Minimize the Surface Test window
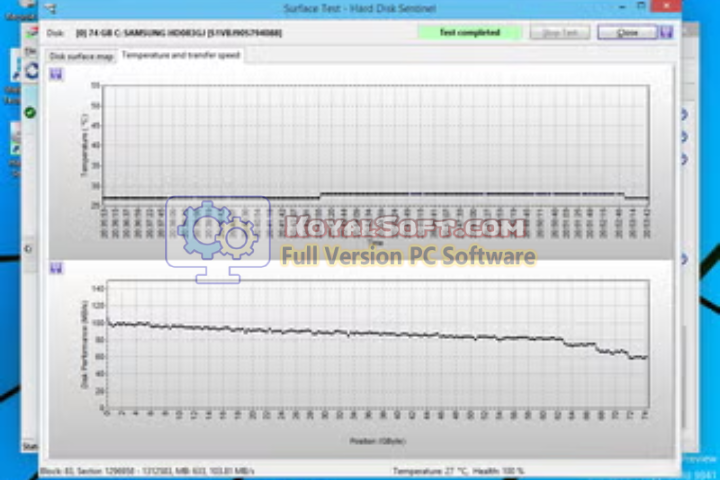This screenshot has width=720, height=480. click(622, 7)
